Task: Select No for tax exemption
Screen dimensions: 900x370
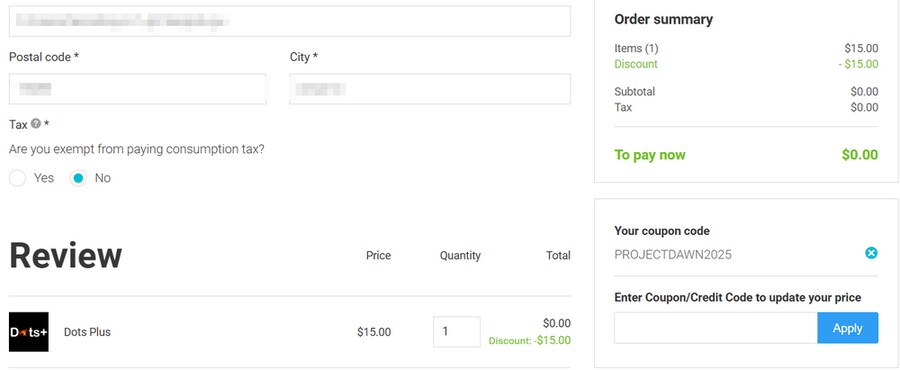Action: pos(78,178)
